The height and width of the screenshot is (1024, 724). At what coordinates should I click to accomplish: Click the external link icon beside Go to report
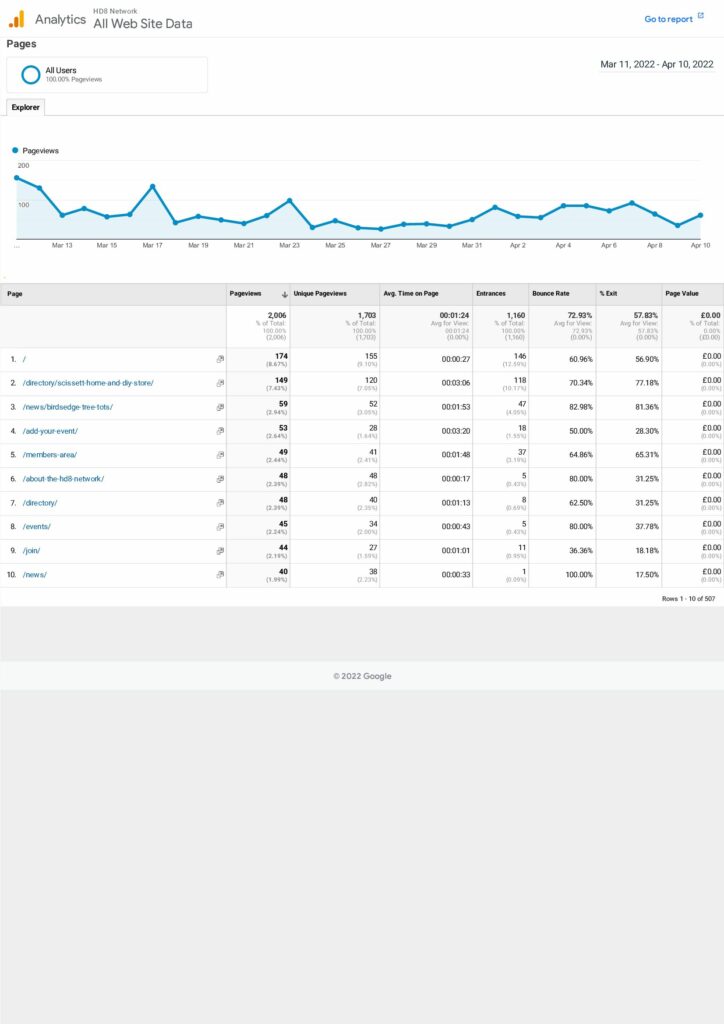(x=701, y=17)
